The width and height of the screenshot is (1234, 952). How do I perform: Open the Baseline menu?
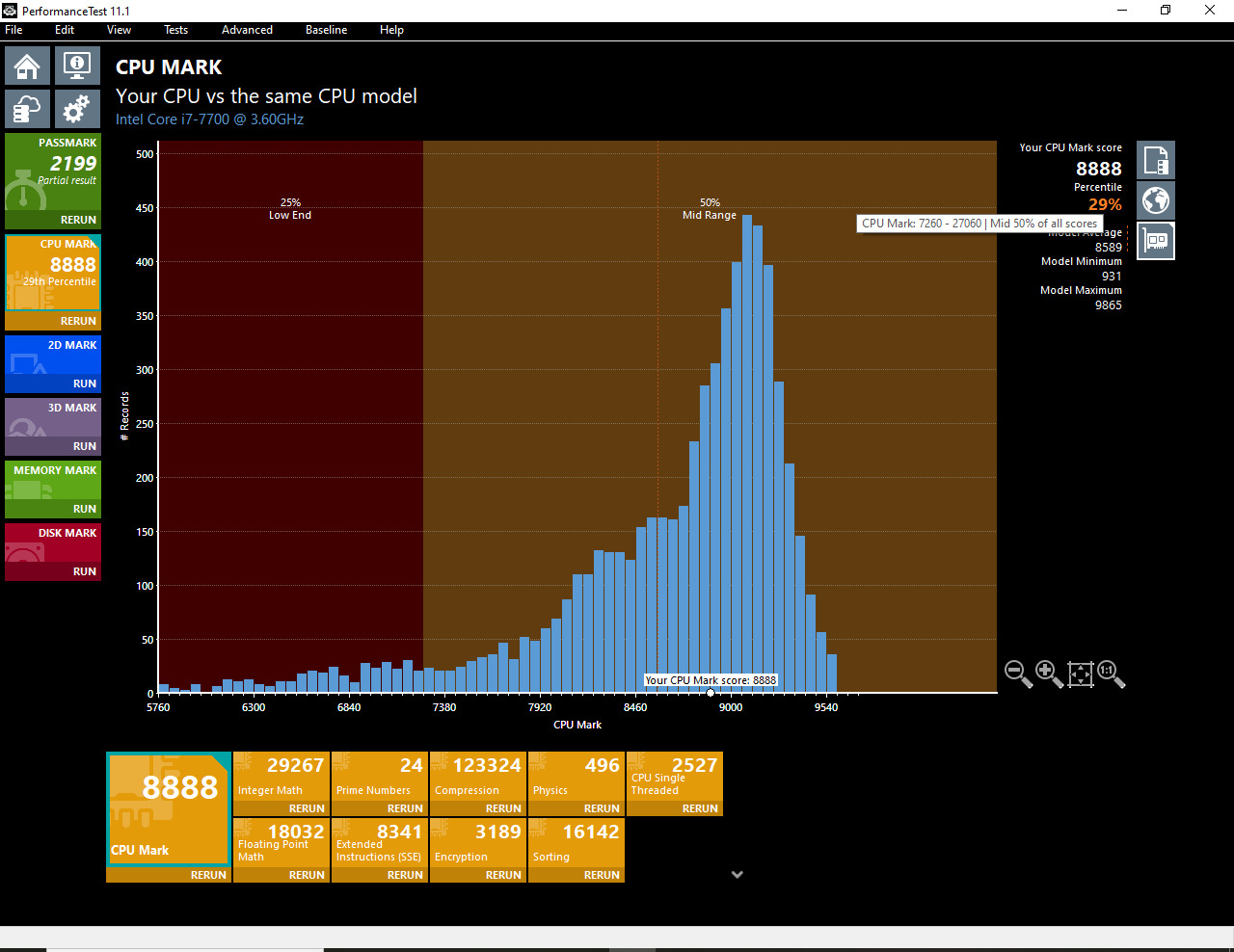click(327, 30)
